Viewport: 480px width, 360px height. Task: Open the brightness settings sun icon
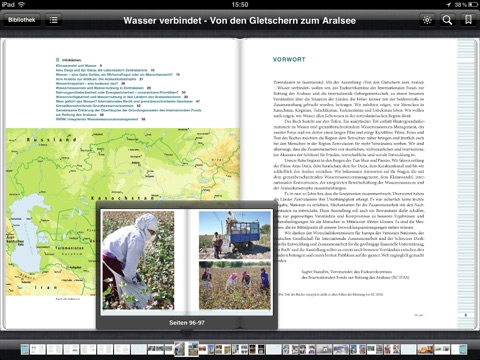(427, 20)
